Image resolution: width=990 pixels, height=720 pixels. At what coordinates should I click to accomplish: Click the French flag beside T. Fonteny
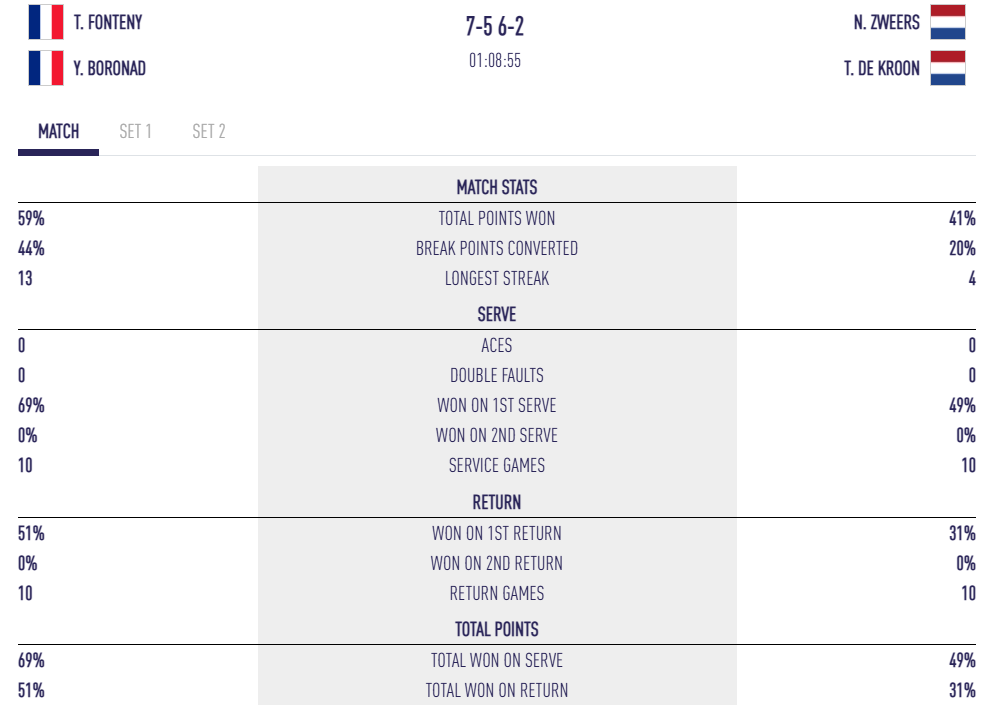coord(46,22)
